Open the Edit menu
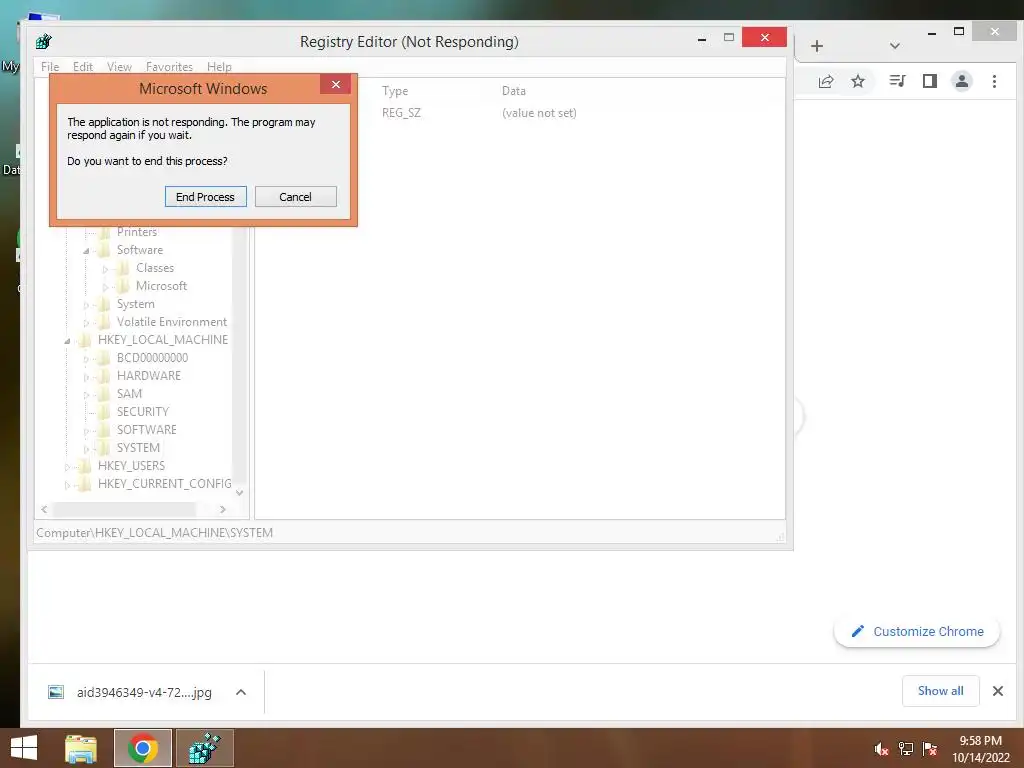Image resolution: width=1024 pixels, height=768 pixels. (82, 67)
